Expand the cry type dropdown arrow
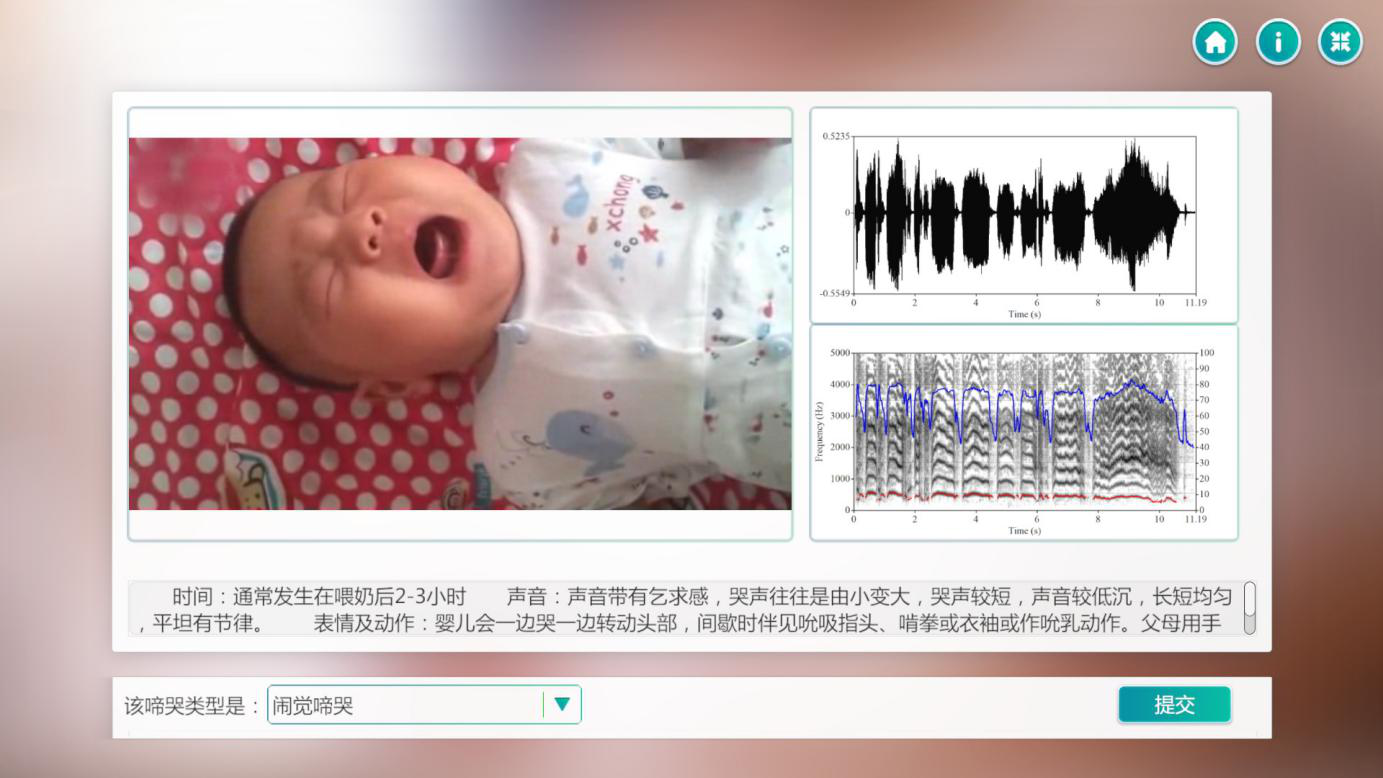This screenshot has height=778, width=1383. 561,705
